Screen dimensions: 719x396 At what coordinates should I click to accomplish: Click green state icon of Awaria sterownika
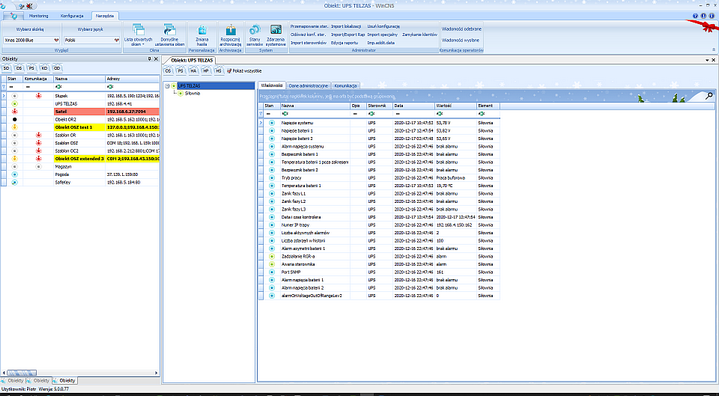coord(271,264)
